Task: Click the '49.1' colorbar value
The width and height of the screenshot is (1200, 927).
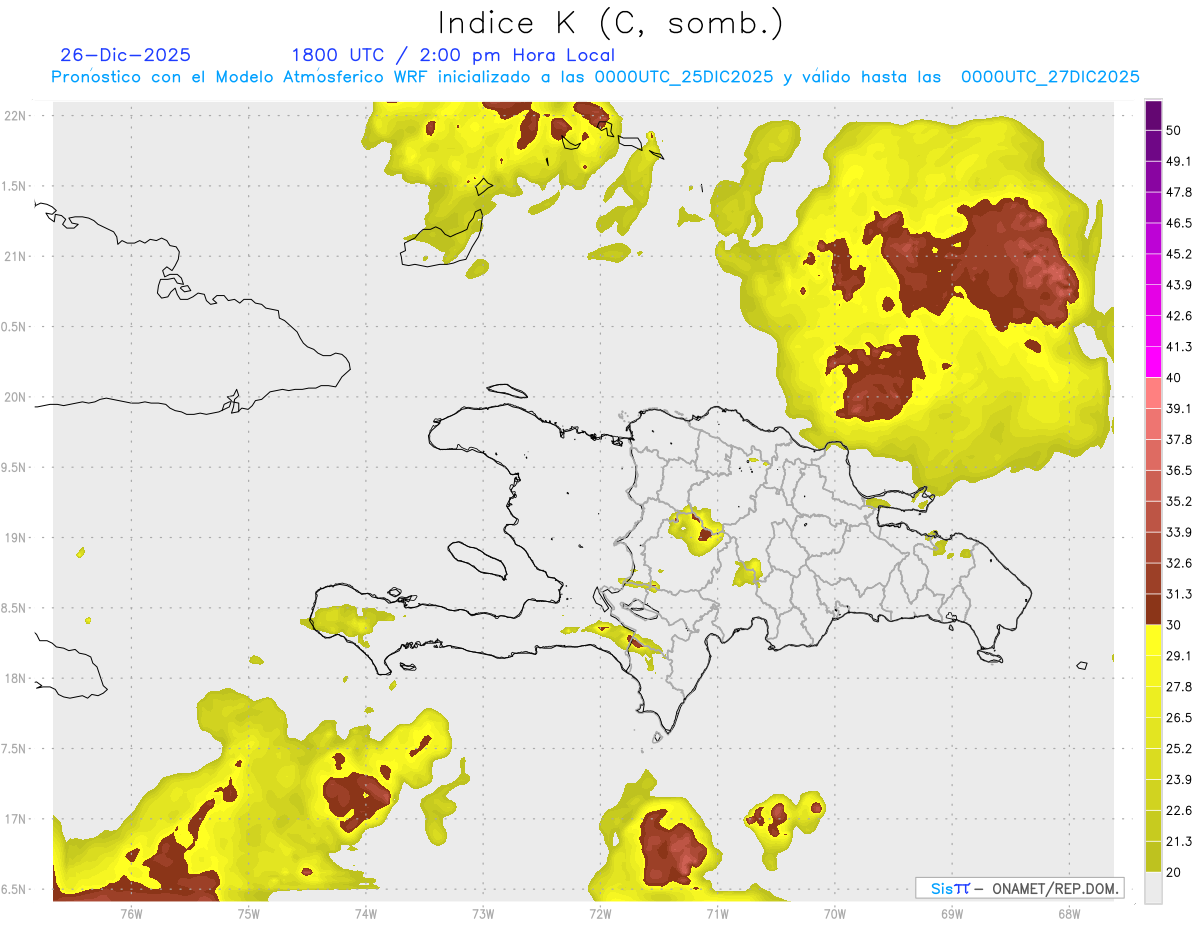Action: [x=1179, y=161]
